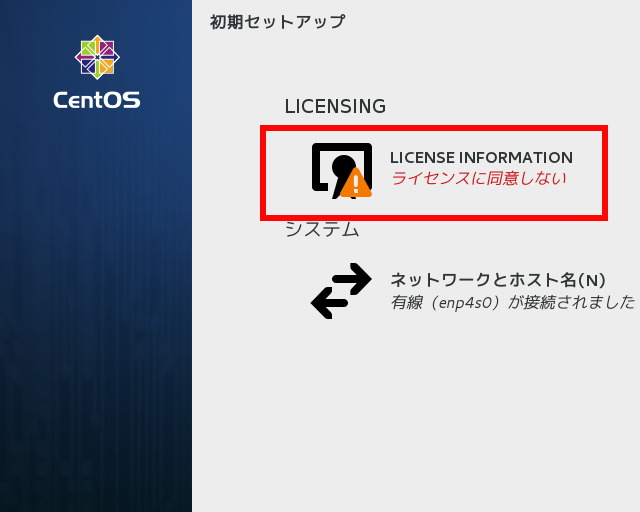Viewport: 640px width, 512px height.
Task: Click the 有線（enp4s0）connection status text
Action: pyautogui.click(x=512, y=302)
